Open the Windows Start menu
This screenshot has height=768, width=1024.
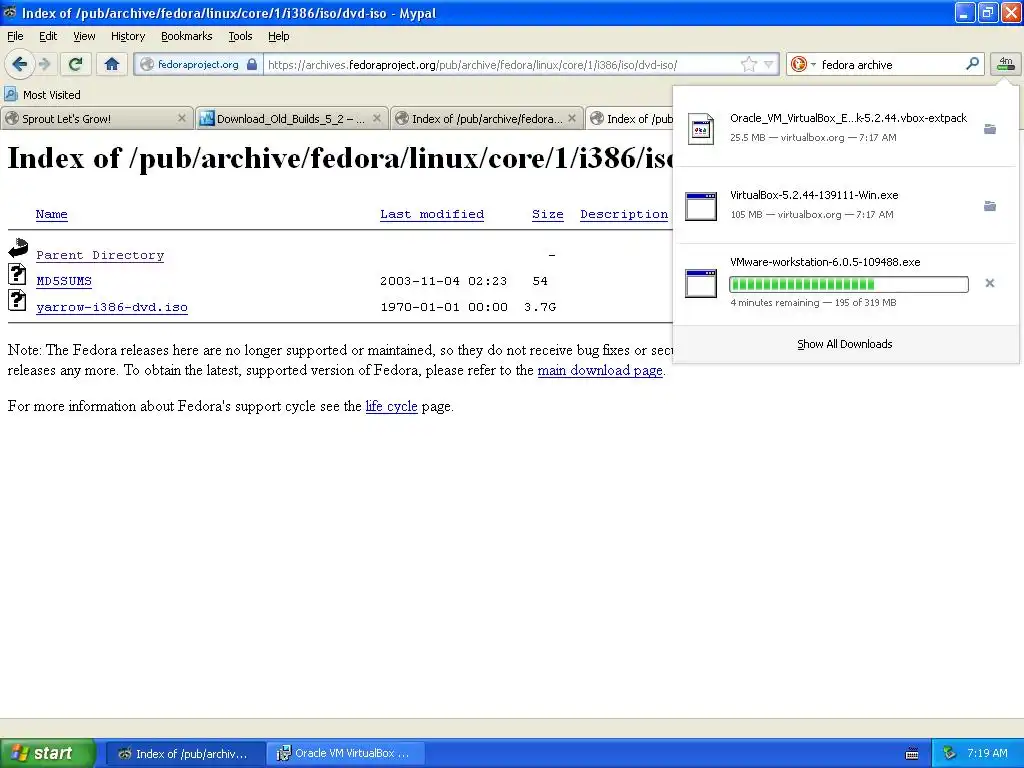47,753
